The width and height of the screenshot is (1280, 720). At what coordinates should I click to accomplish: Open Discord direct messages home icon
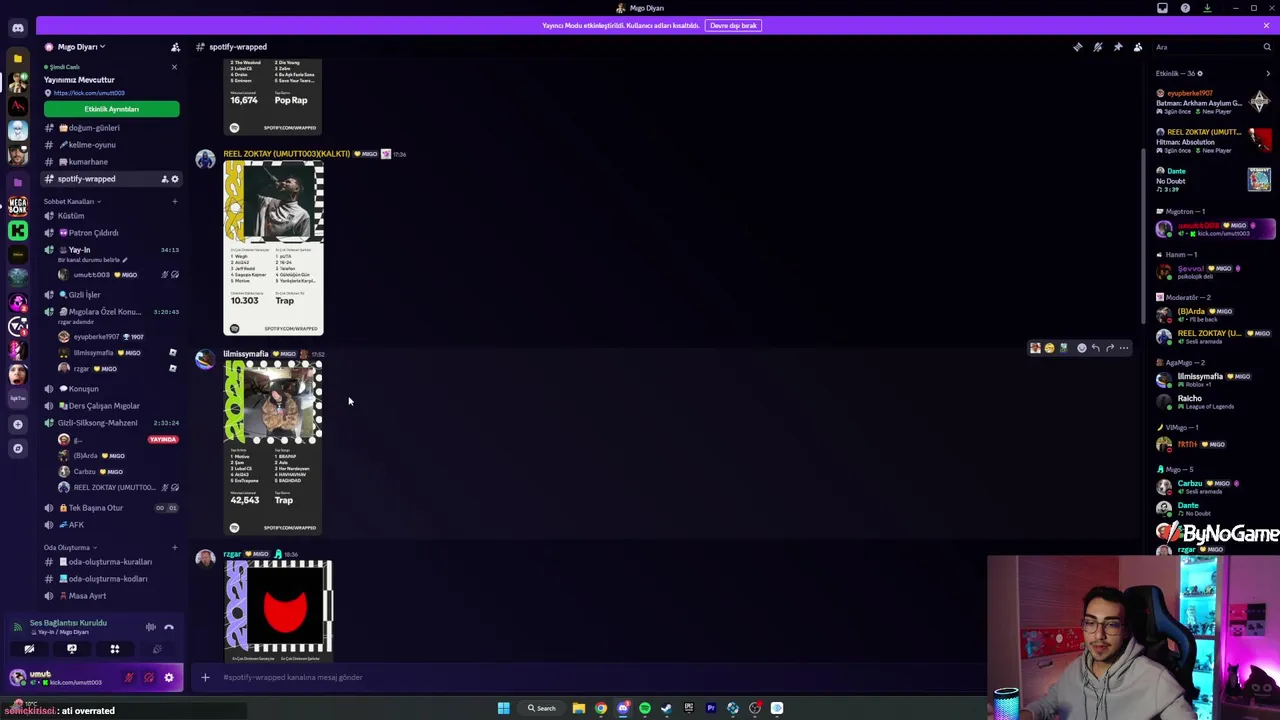(18, 28)
